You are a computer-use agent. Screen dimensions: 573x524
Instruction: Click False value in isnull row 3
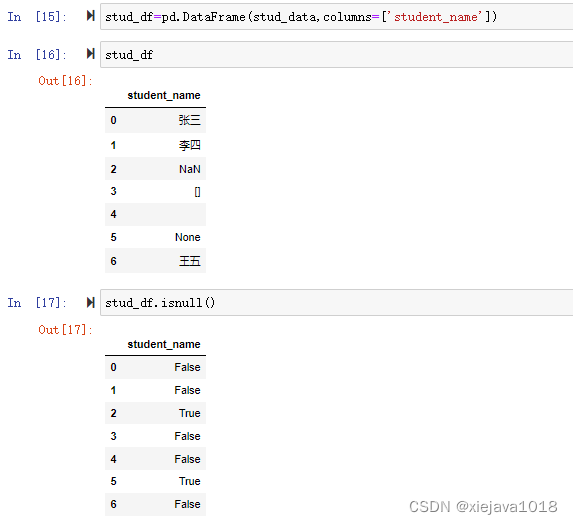[x=187, y=436]
